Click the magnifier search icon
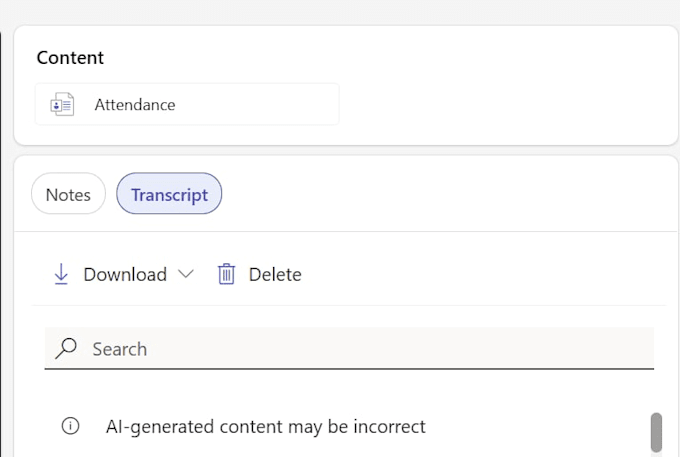The width and height of the screenshot is (680, 457). (x=66, y=348)
